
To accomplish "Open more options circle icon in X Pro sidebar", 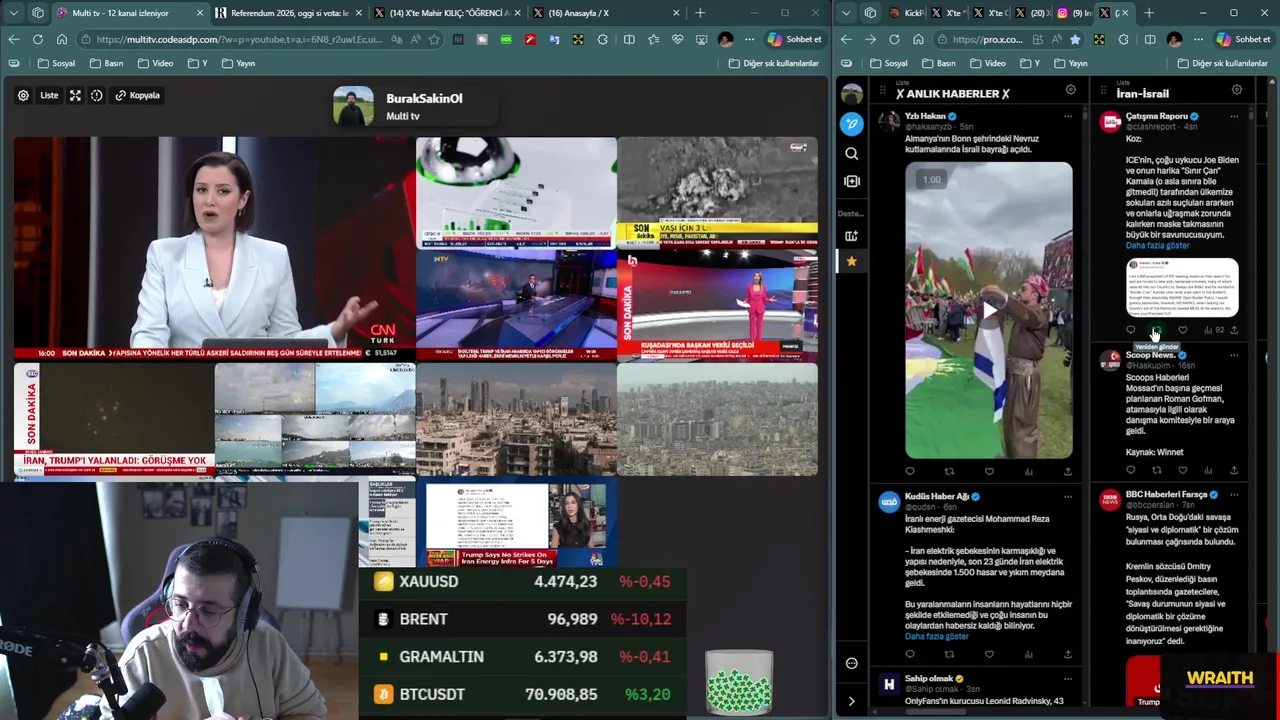I will pos(851,663).
